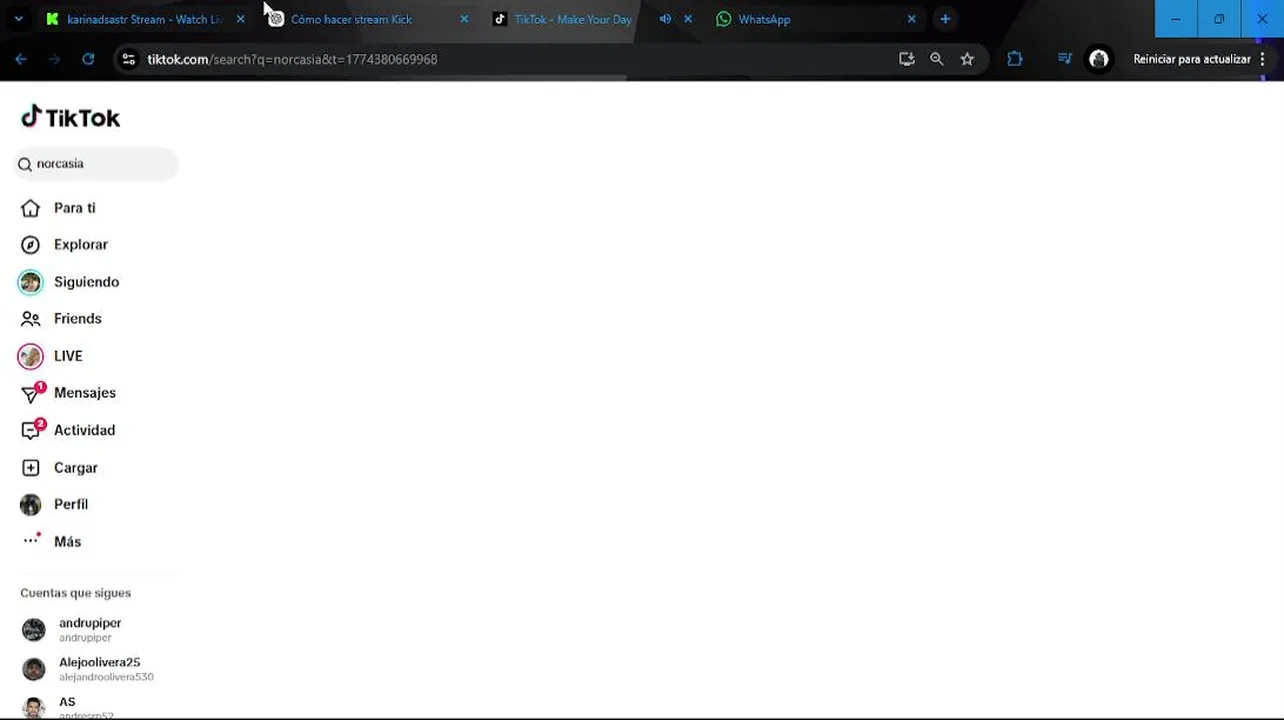Close the Cómo hacer stream Kick tab
This screenshot has height=720, width=1284.
(464, 19)
